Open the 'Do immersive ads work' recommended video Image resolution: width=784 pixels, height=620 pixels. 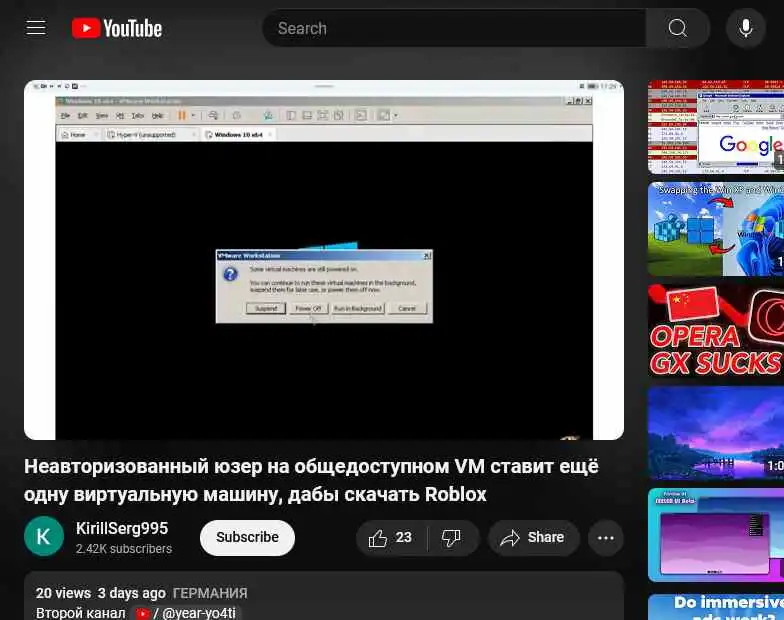pos(716,607)
